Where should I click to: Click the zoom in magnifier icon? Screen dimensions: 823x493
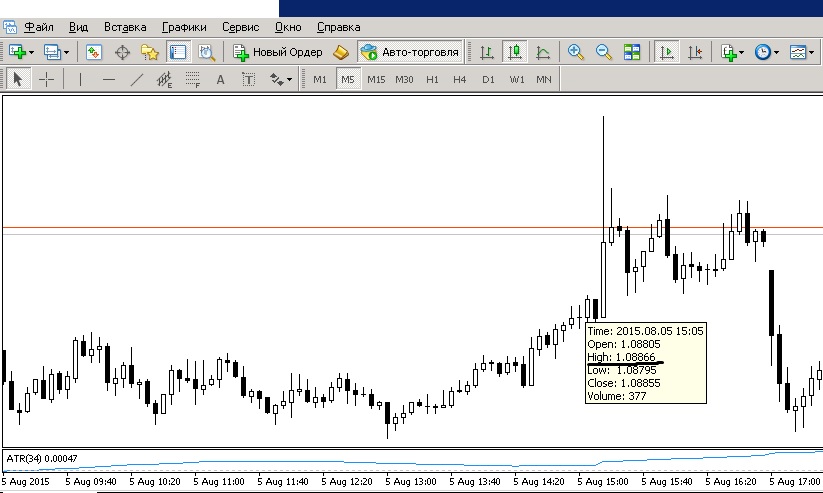point(576,52)
